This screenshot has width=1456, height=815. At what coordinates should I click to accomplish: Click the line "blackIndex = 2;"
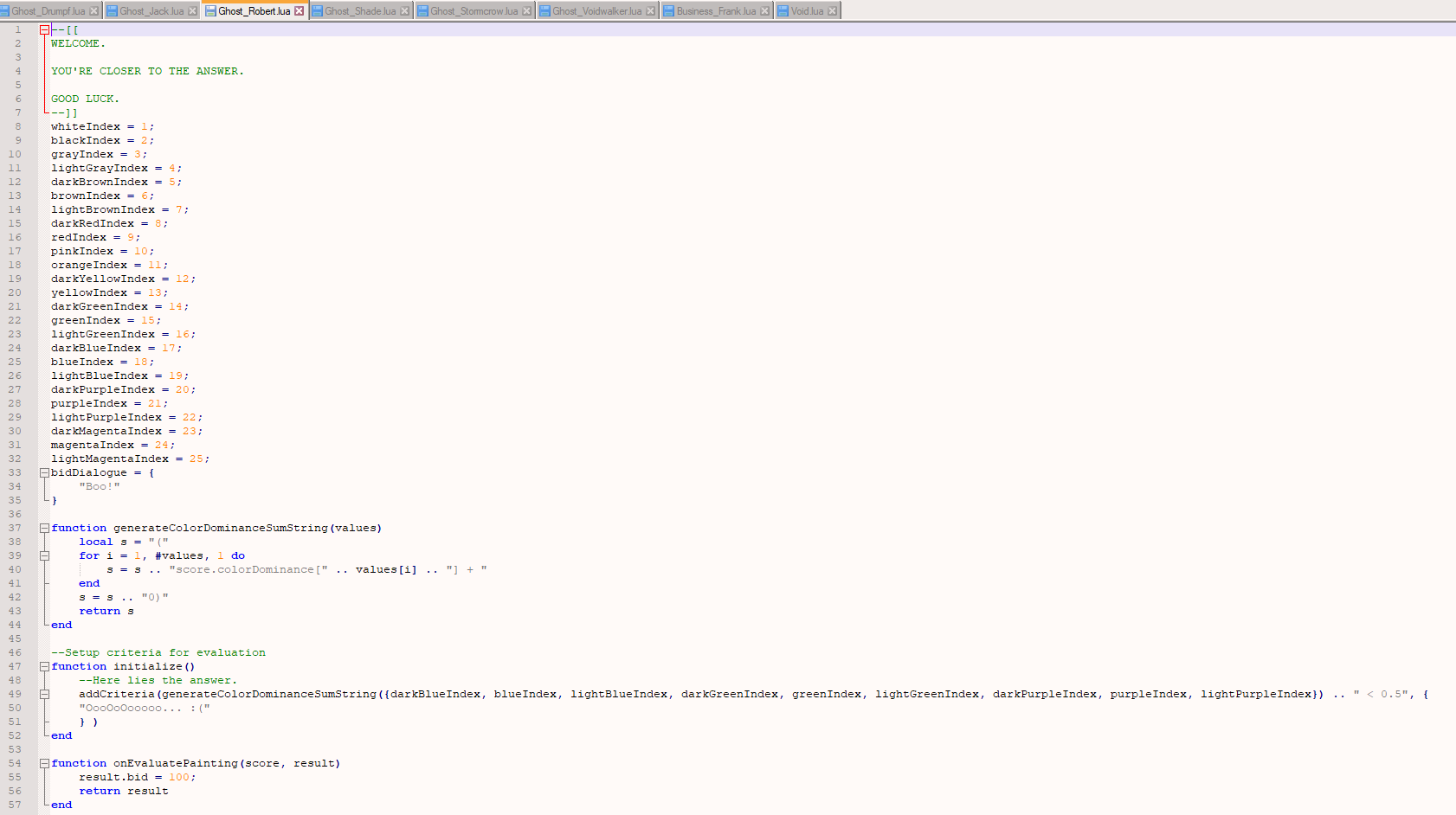(102, 140)
